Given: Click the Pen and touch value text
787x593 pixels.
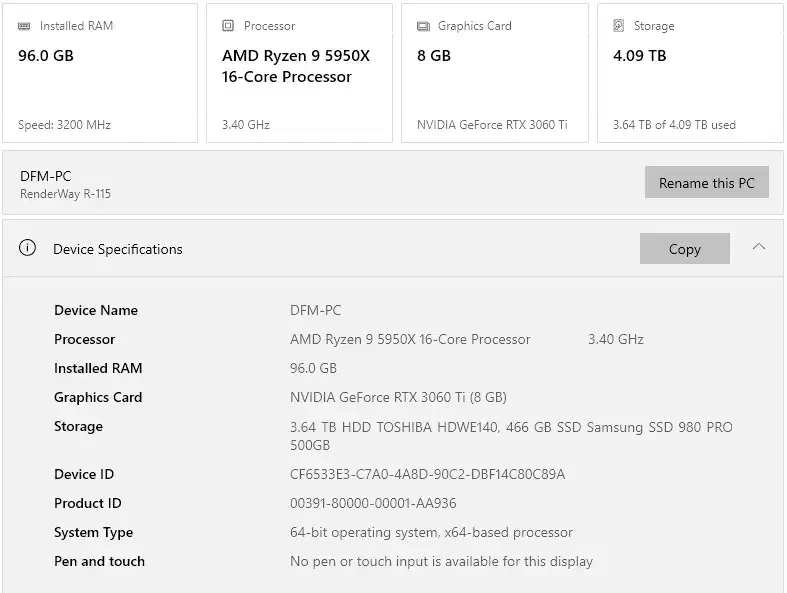Looking at the screenshot, I should tap(441, 561).
